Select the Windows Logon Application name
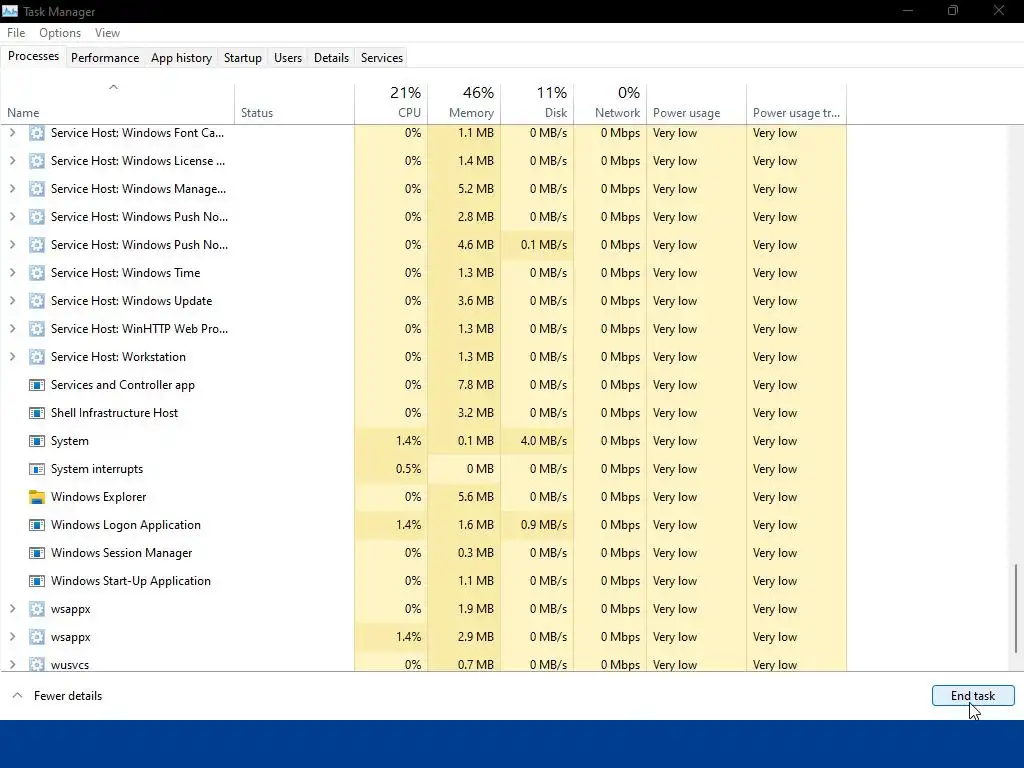Image resolution: width=1024 pixels, height=768 pixels. point(125,525)
